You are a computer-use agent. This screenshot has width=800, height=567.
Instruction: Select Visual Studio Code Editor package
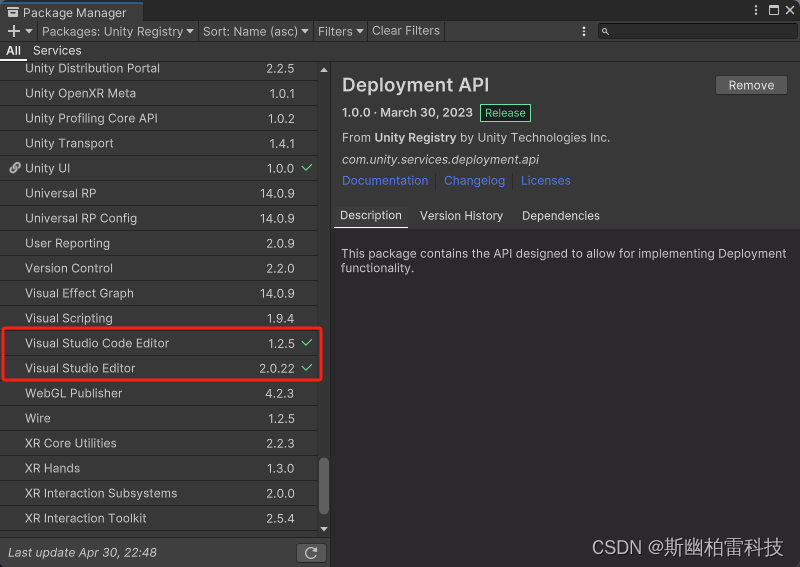coord(158,343)
